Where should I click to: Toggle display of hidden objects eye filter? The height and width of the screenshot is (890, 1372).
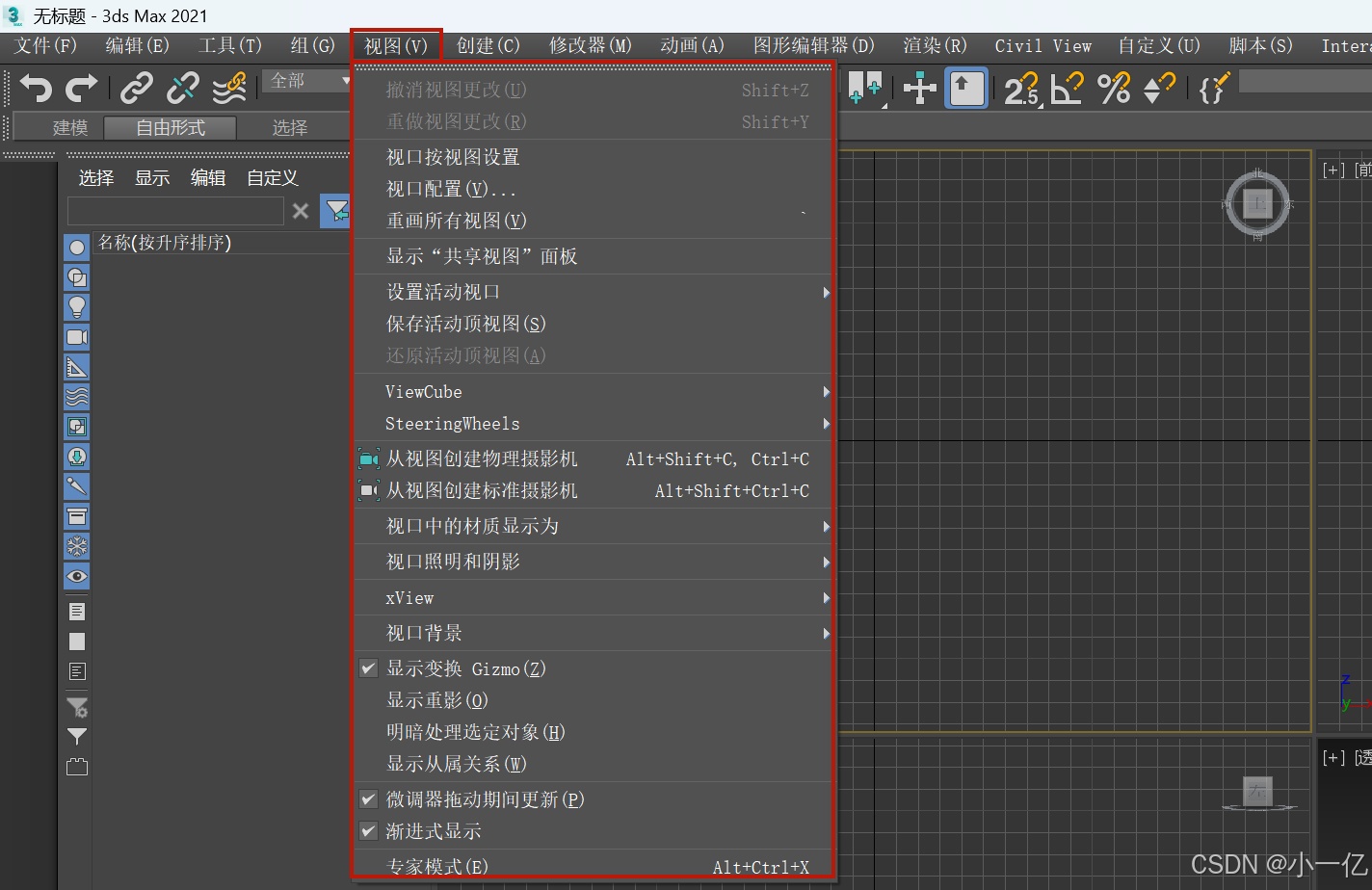point(77,576)
